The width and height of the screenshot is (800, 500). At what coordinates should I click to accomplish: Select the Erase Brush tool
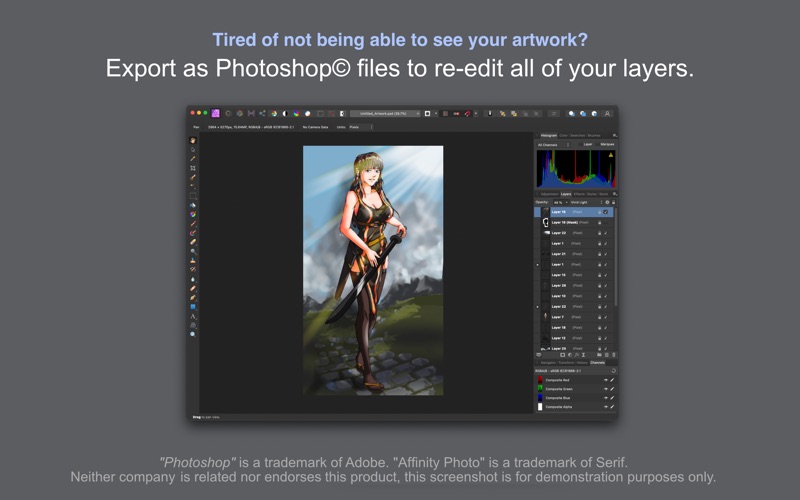coord(193,242)
